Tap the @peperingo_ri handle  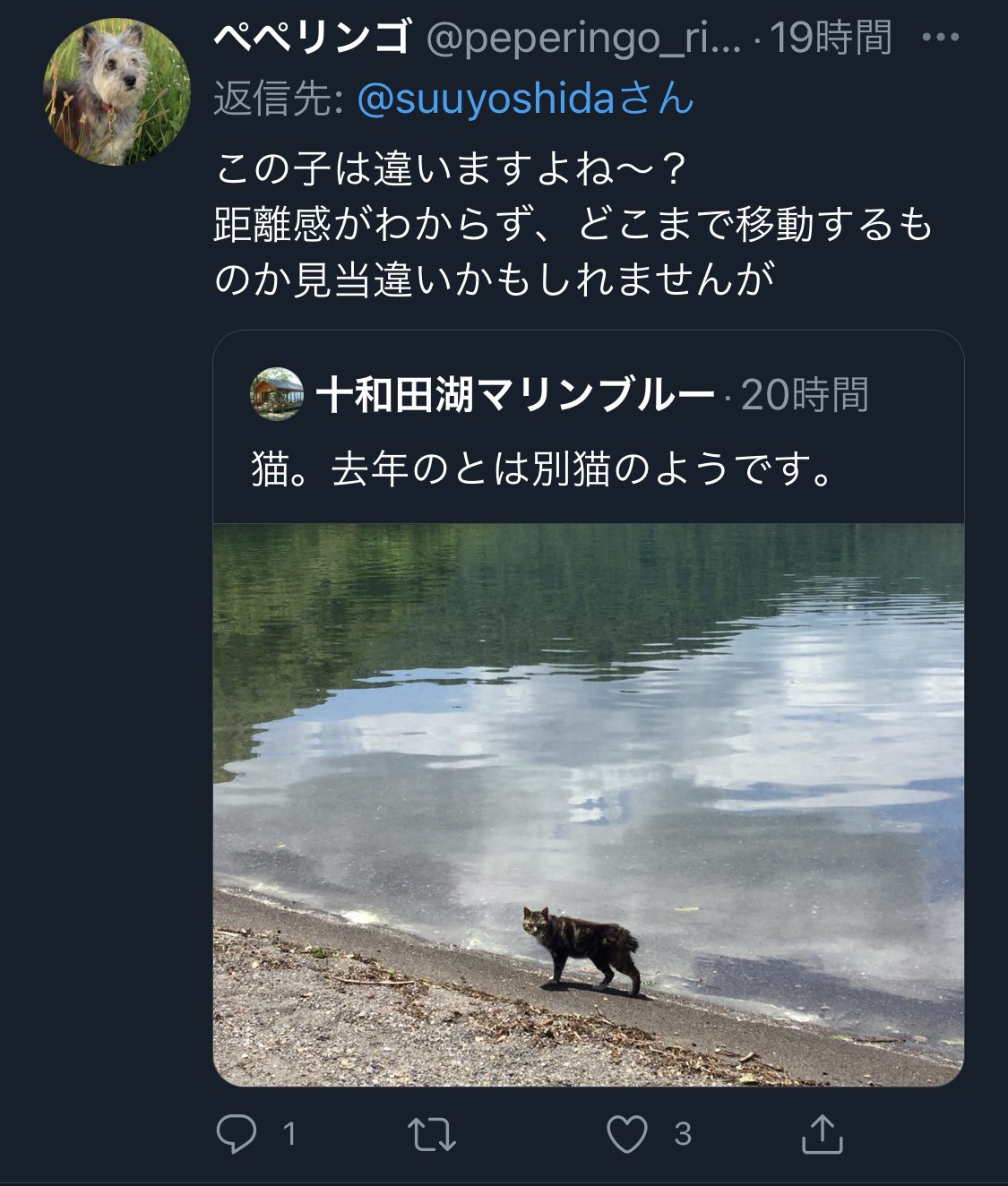pos(583,38)
